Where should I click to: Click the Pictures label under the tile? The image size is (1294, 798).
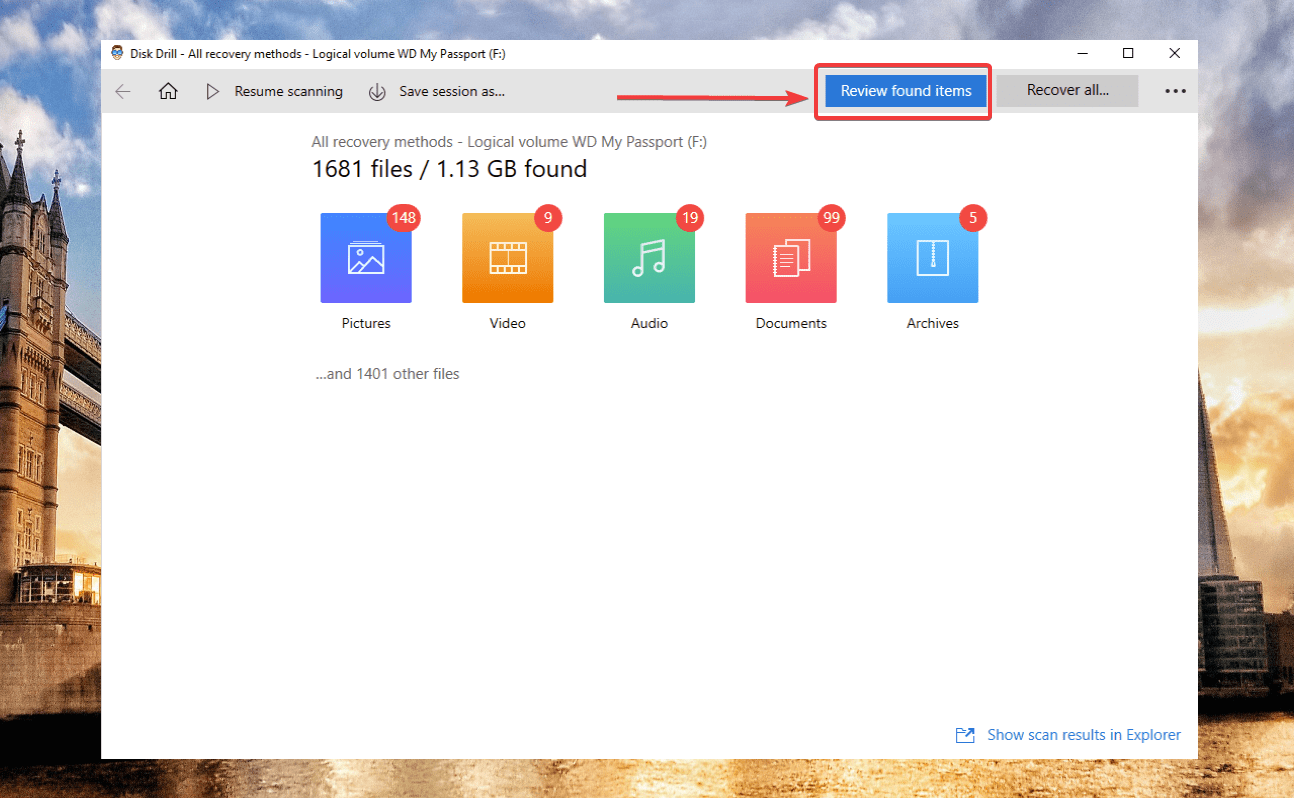(366, 323)
